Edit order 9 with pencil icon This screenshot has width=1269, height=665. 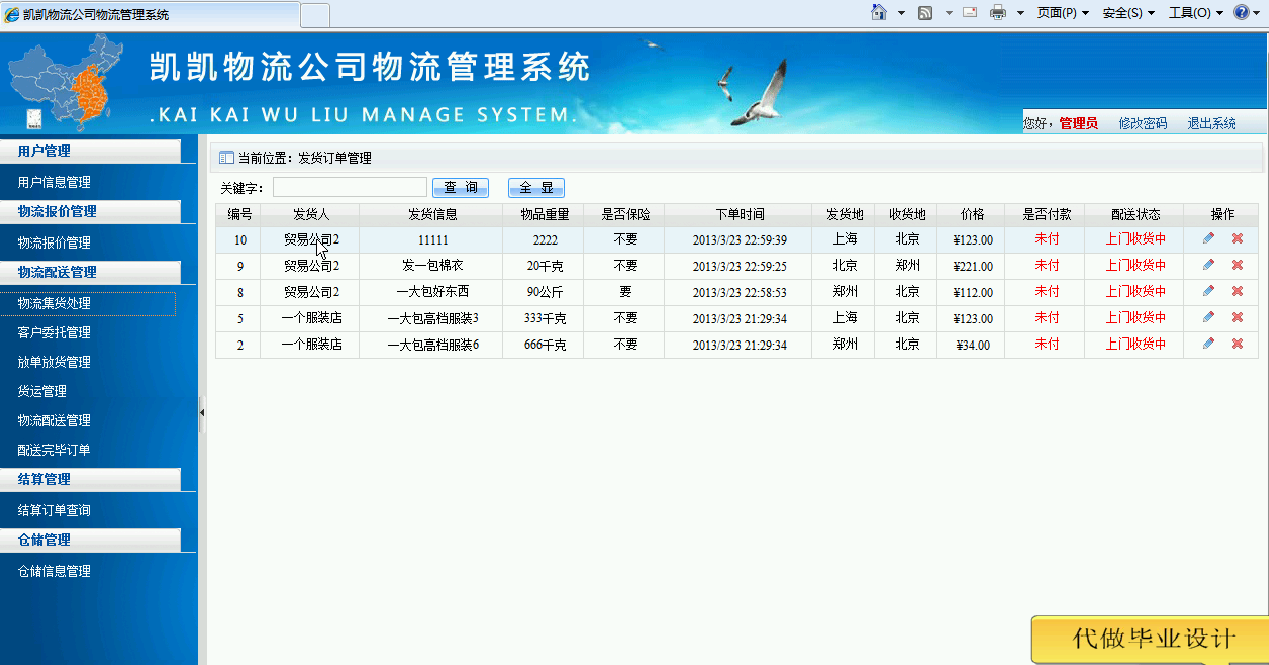click(x=1209, y=265)
